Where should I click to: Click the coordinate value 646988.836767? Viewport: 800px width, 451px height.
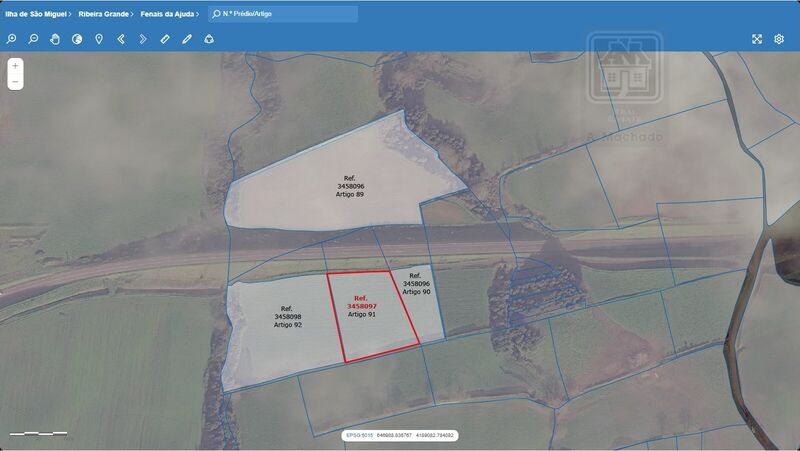click(394, 435)
